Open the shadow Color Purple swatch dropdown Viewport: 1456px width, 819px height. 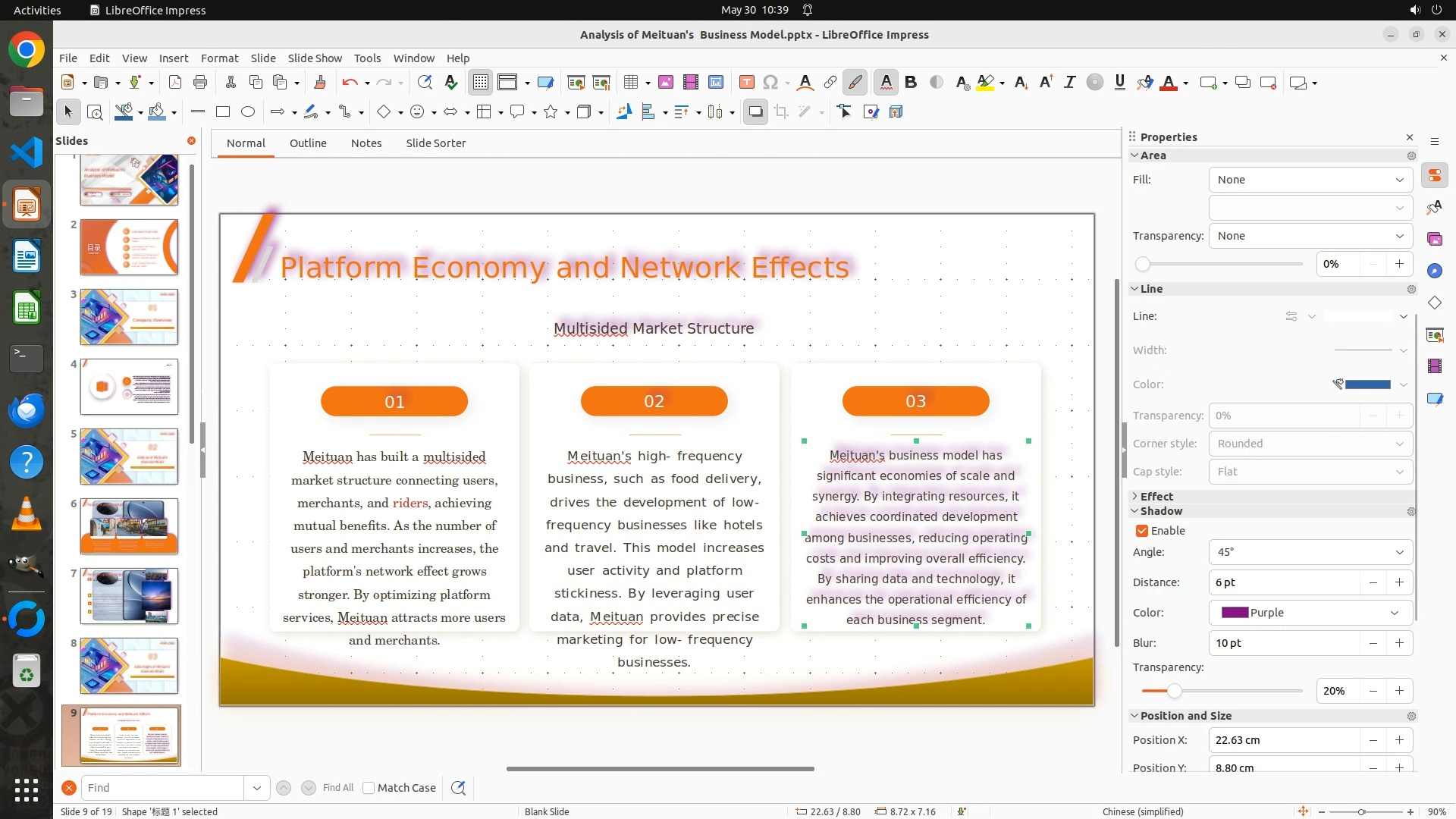[1394, 613]
